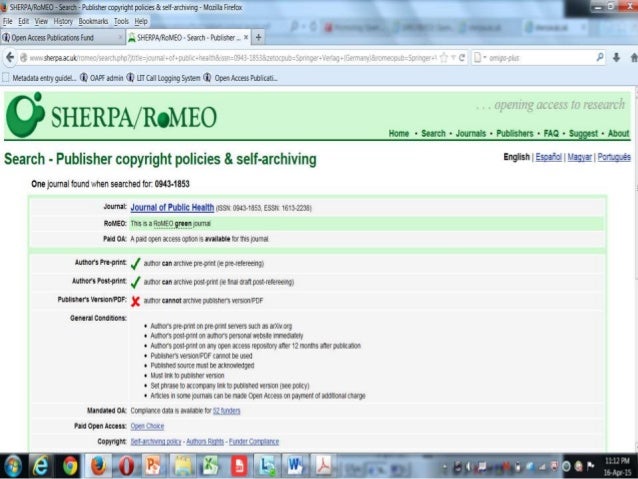Open the Journals nav link
Image resolution: width=638 pixels, height=479 pixels.
[471, 133]
